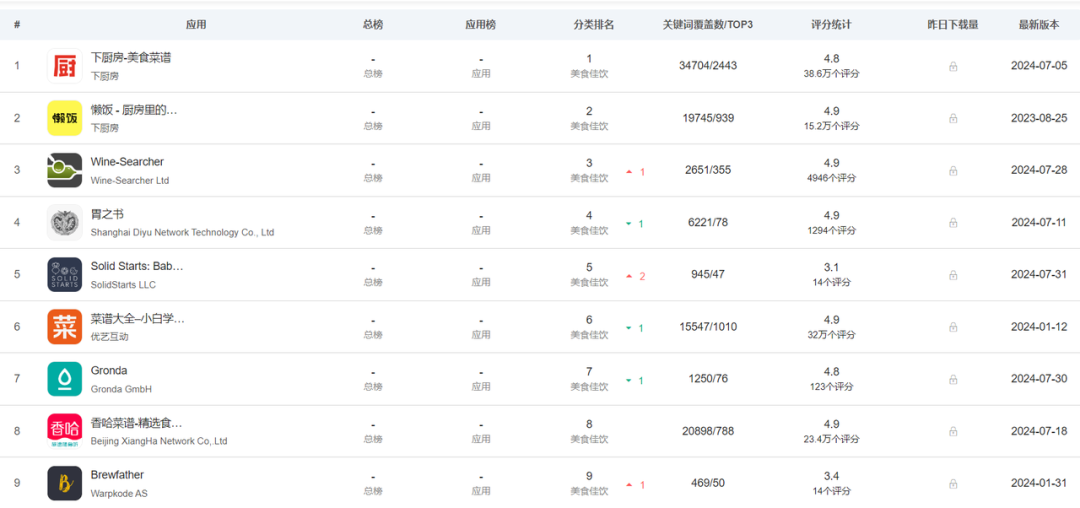Screen dimensions: 1080x508
Task: Click keyword count 20898/788
Action: point(708,431)
